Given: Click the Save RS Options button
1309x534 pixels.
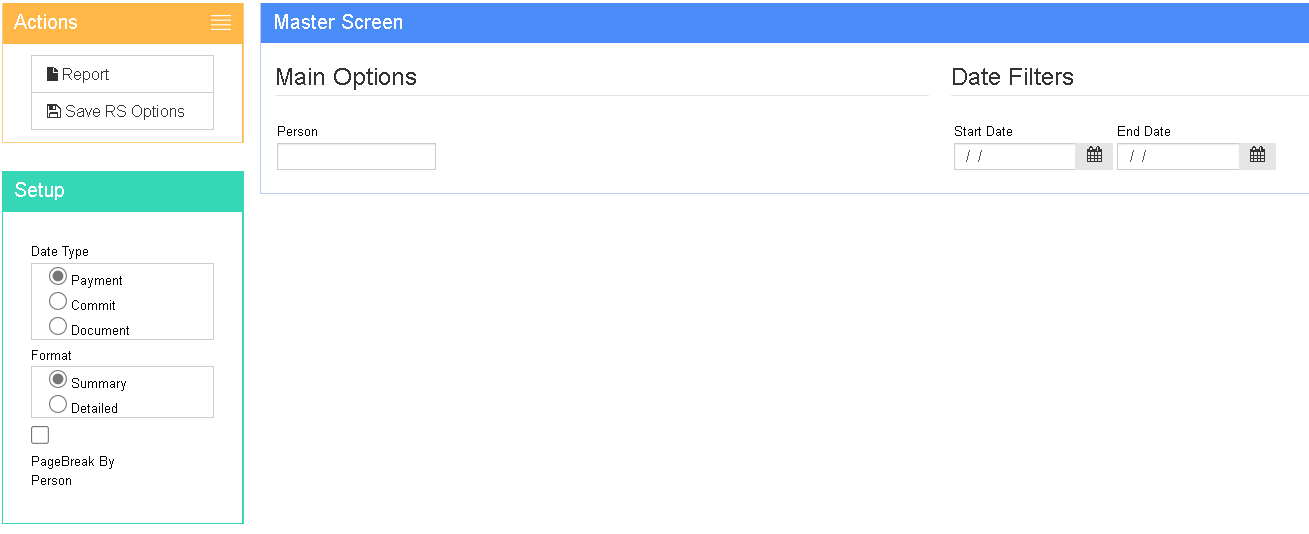Looking at the screenshot, I should (122, 111).
